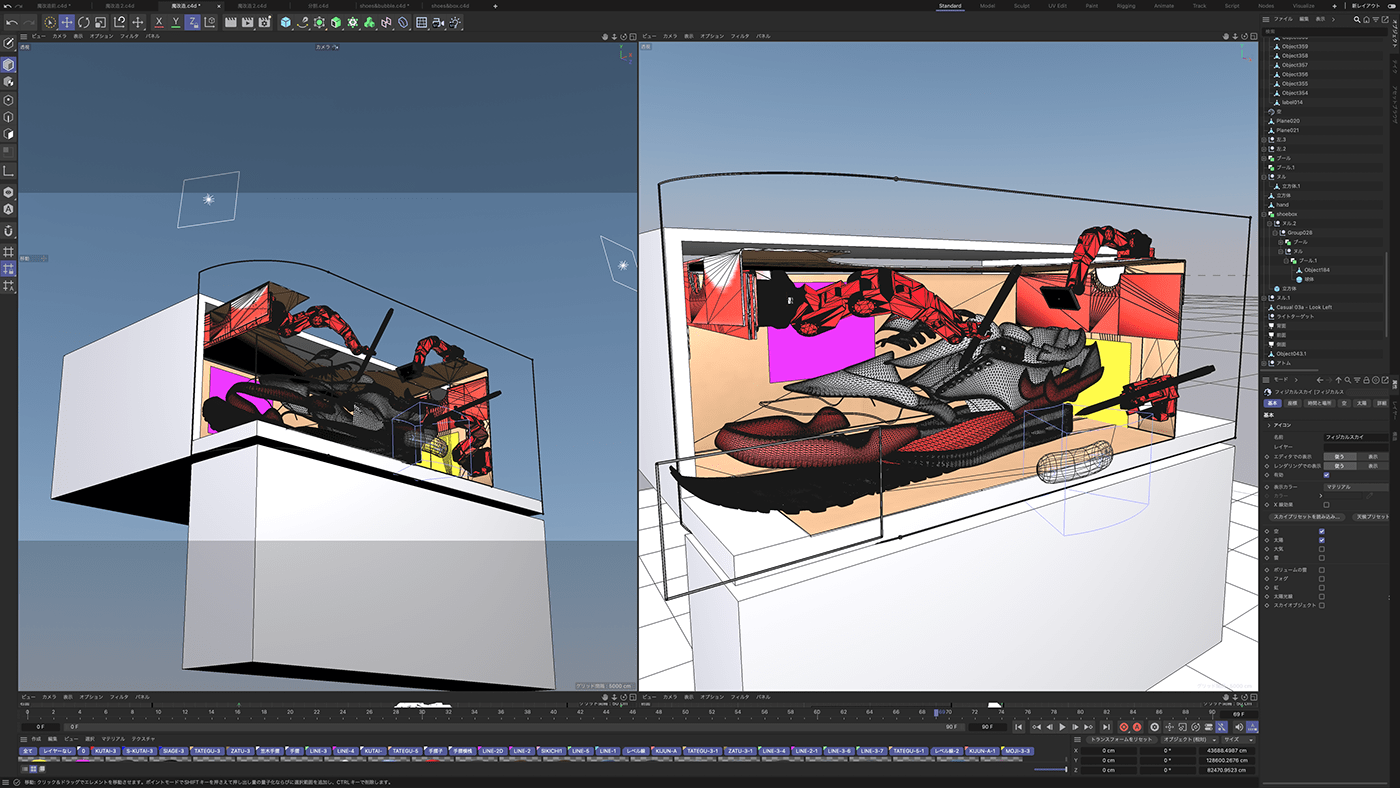The height and width of the screenshot is (788, 1400).
Task: Open the shoes&box.c4d document tab
Action: click(x=450, y=5)
